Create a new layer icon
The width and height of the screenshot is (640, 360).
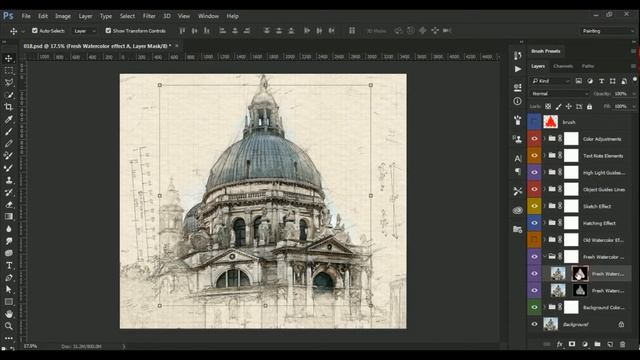[610, 344]
